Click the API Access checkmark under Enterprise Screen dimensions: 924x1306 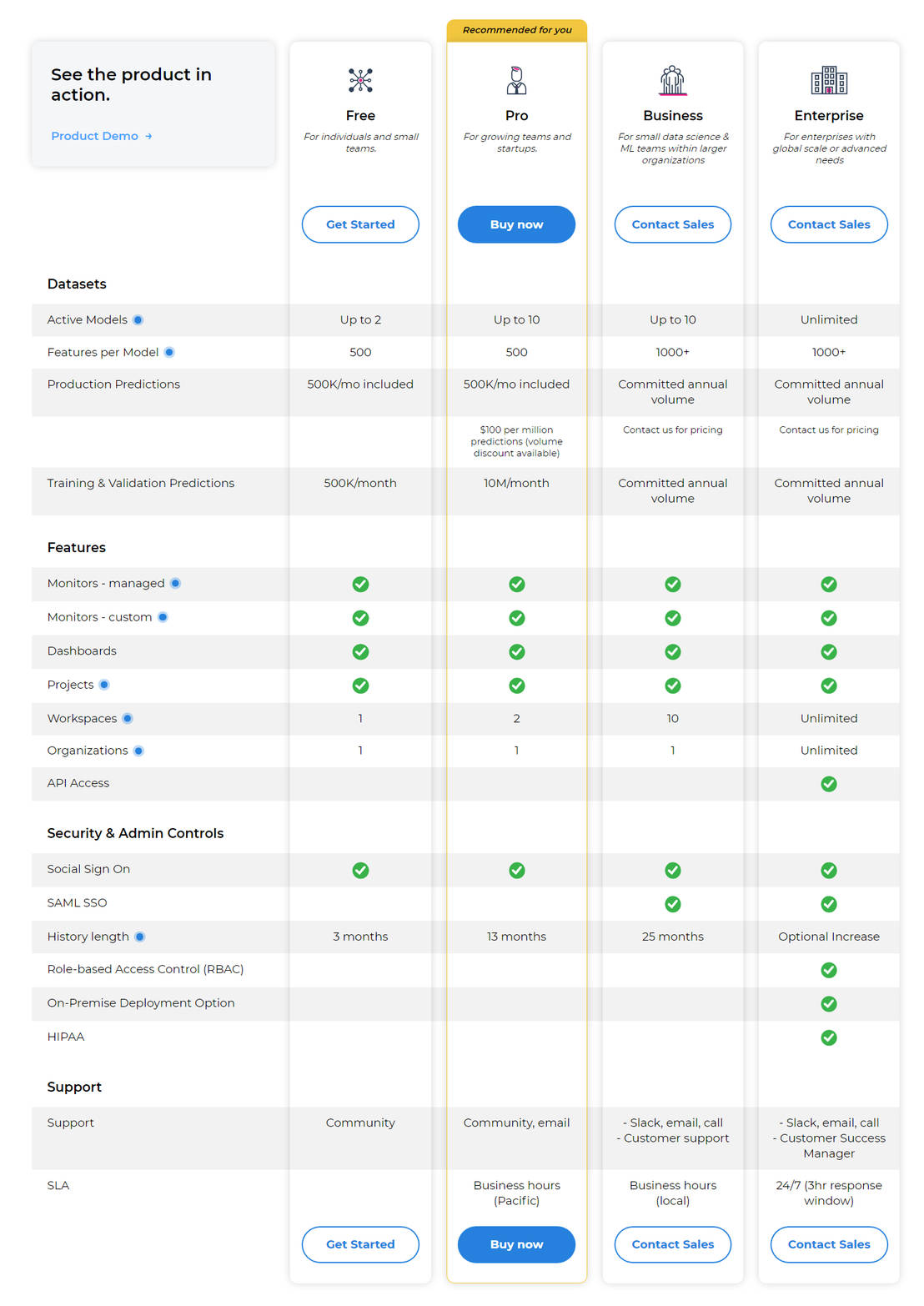click(x=829, y=784)
